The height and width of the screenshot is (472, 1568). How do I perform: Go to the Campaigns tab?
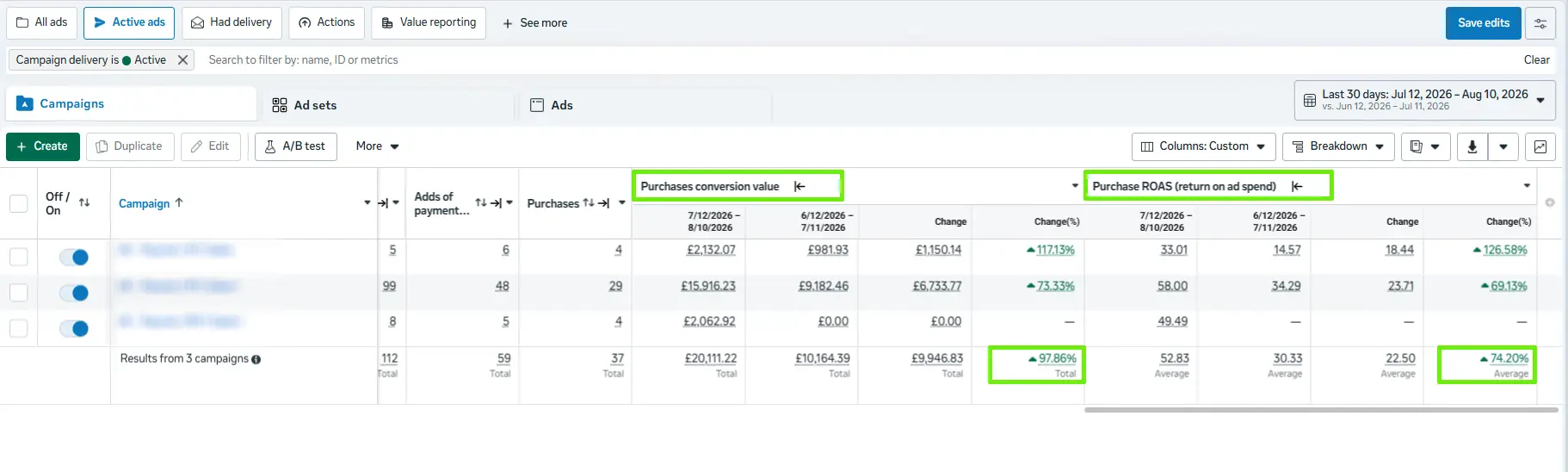tap(131, 103)
